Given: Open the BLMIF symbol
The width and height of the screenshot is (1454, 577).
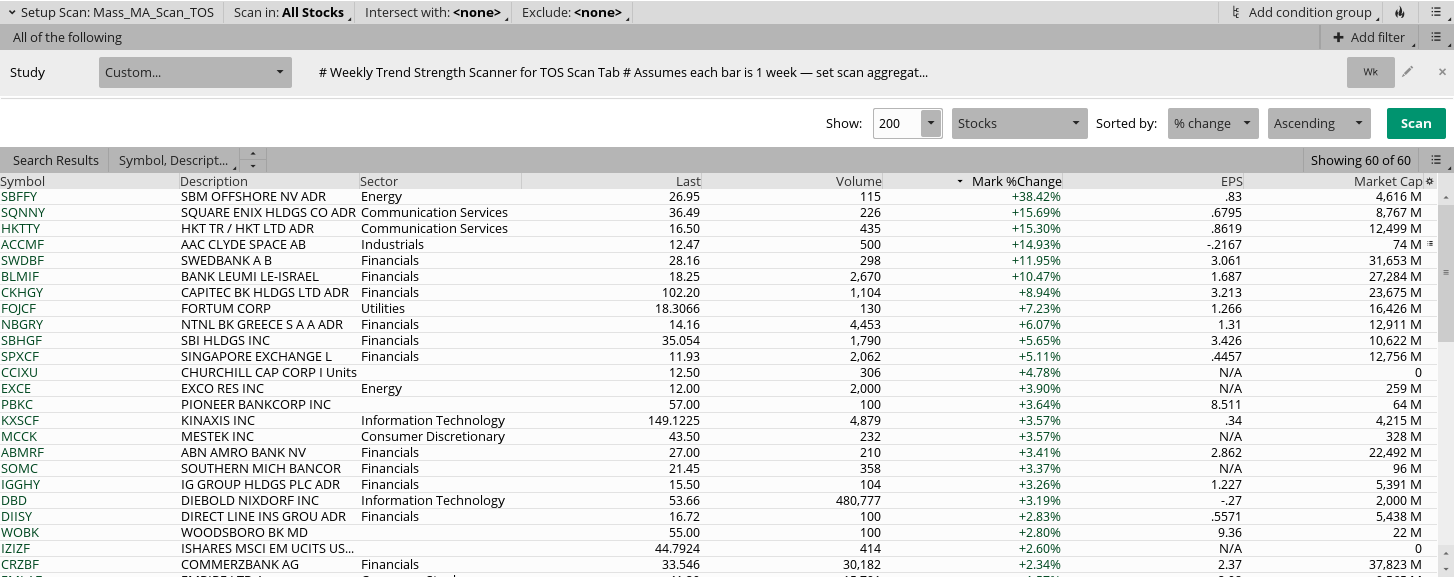Looking at the screenshot, I should tap(20, 276).
